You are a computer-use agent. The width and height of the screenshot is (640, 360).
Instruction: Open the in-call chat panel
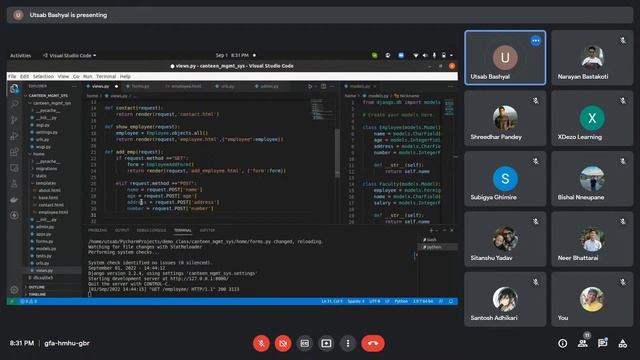[x=602, y=344]
